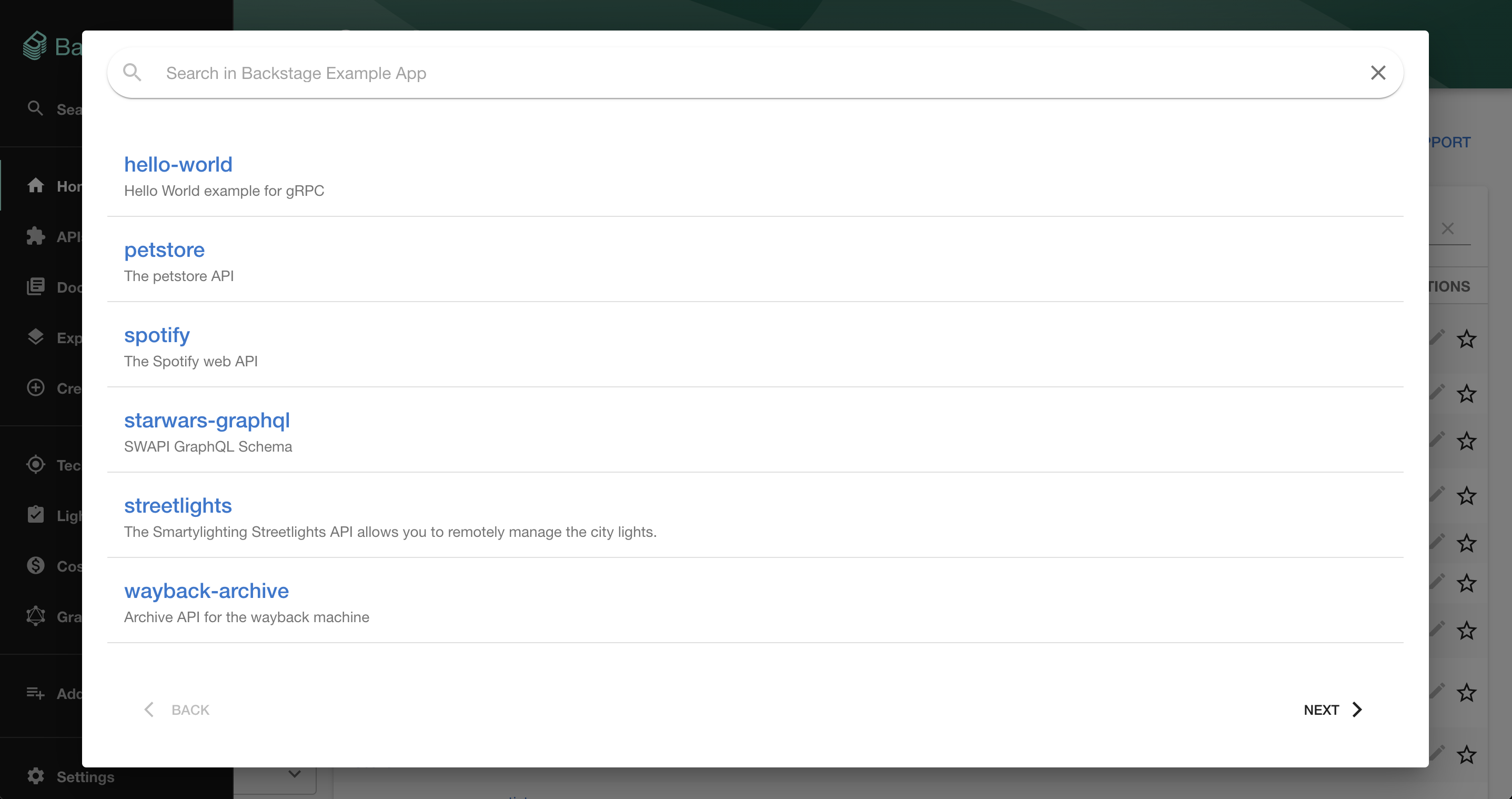Open the hello-world search result
1512x799 pixels.
click(x=178, y=164)
